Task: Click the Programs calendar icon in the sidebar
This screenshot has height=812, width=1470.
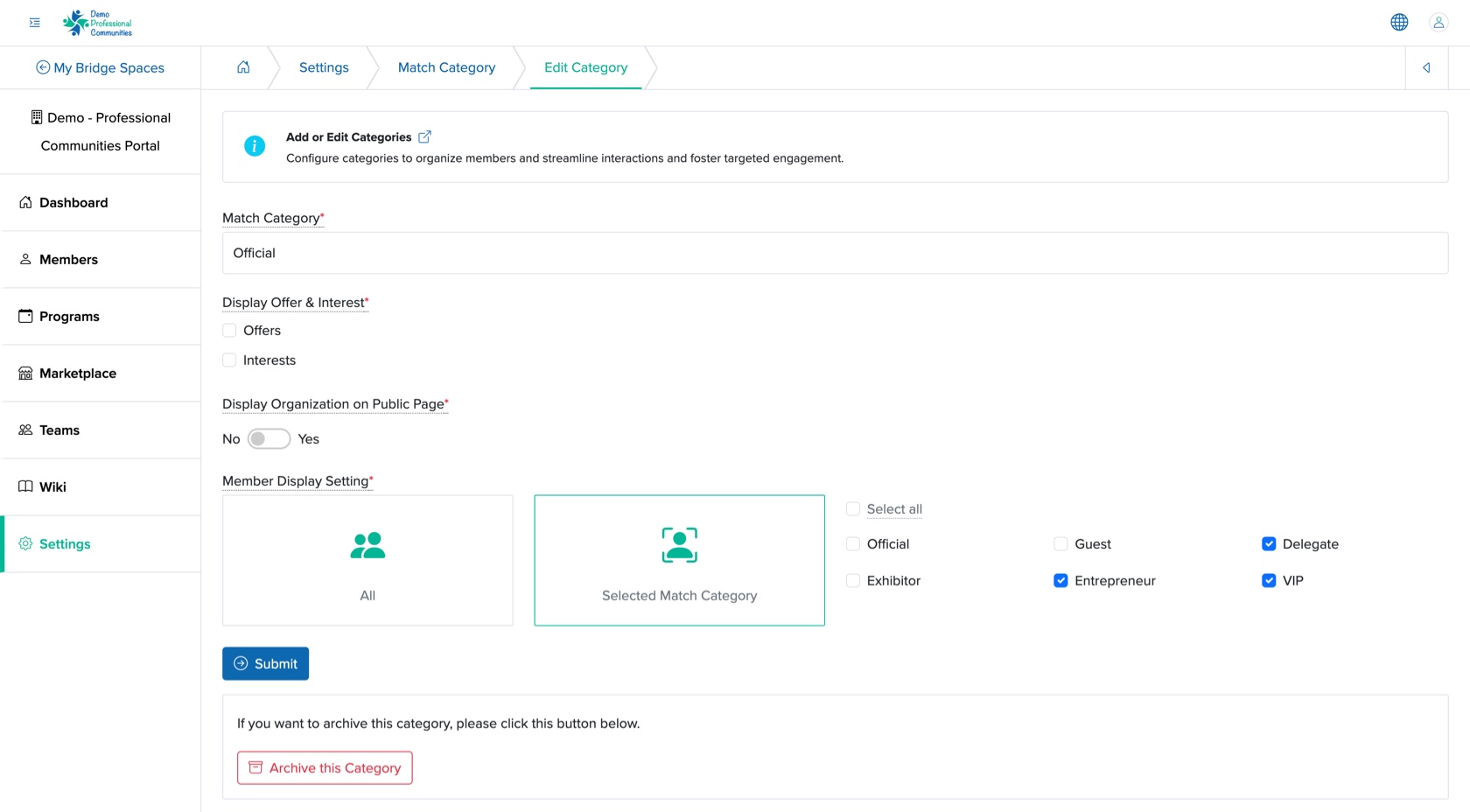Action: (25, 316)
